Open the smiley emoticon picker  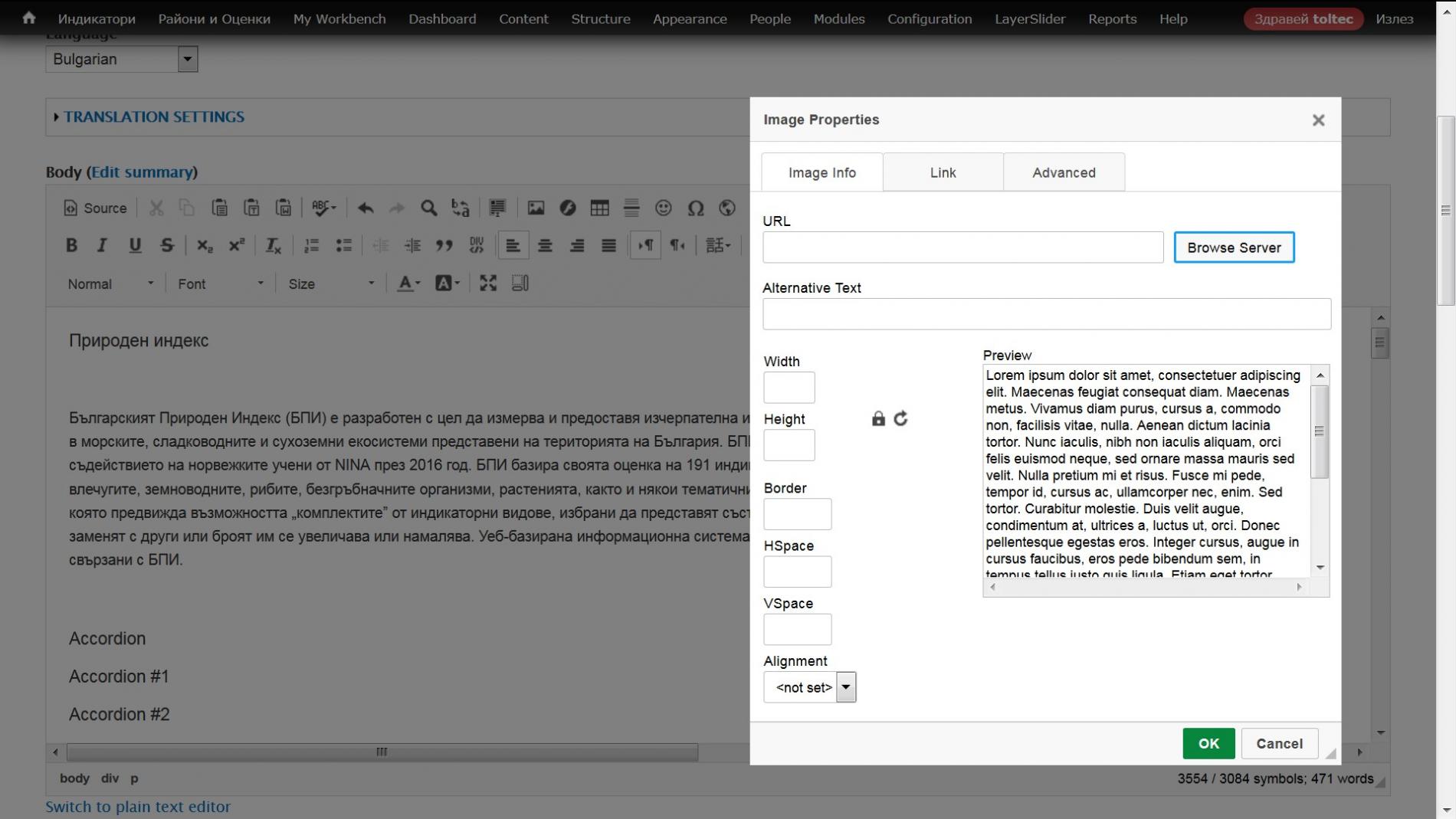point(663,208)
